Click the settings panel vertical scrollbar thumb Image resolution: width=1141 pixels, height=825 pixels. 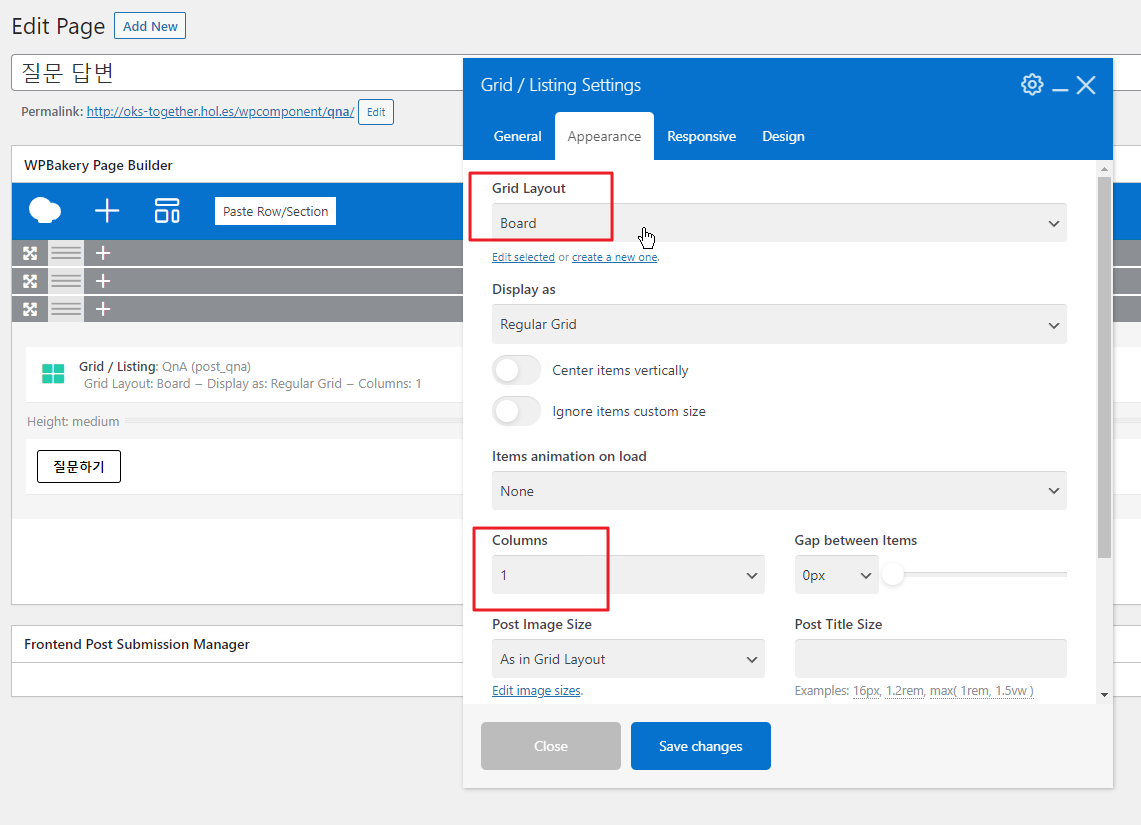[x=1104, y=367]
